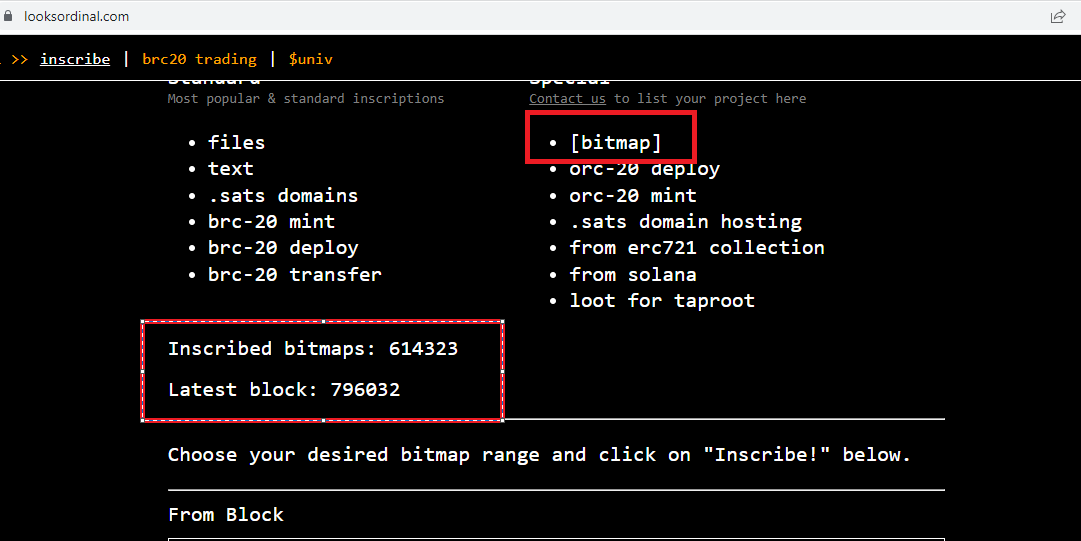
Task: Select the brc-20 mint option
Action: click(272, 222)
